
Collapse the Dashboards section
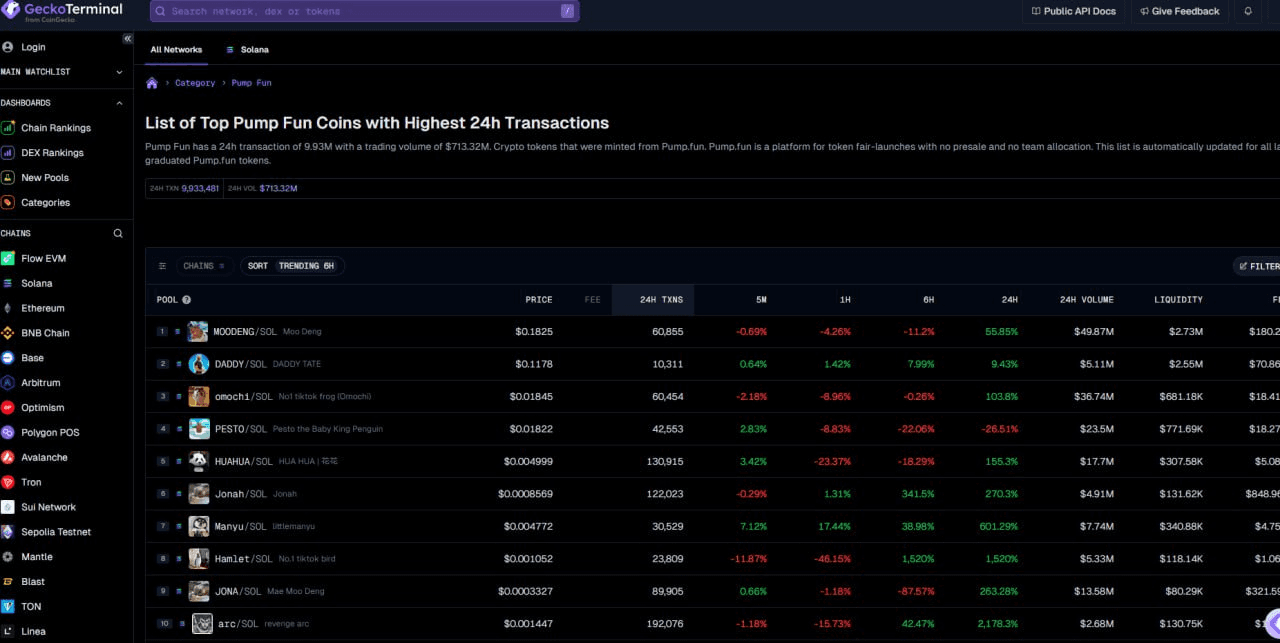119,103
